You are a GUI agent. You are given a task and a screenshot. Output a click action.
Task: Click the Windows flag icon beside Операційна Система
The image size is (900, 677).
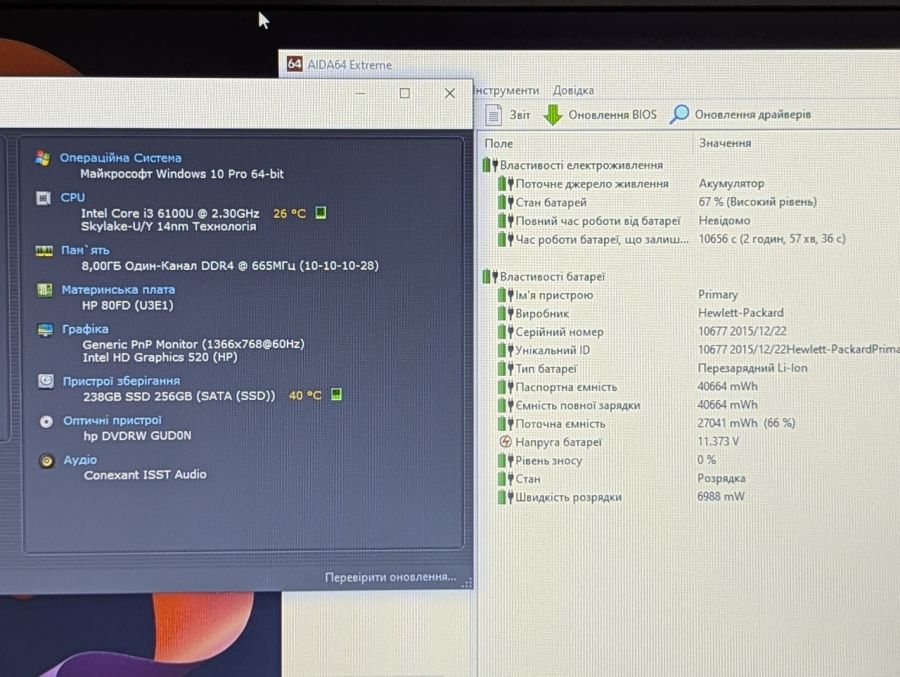tap(42, 158)
